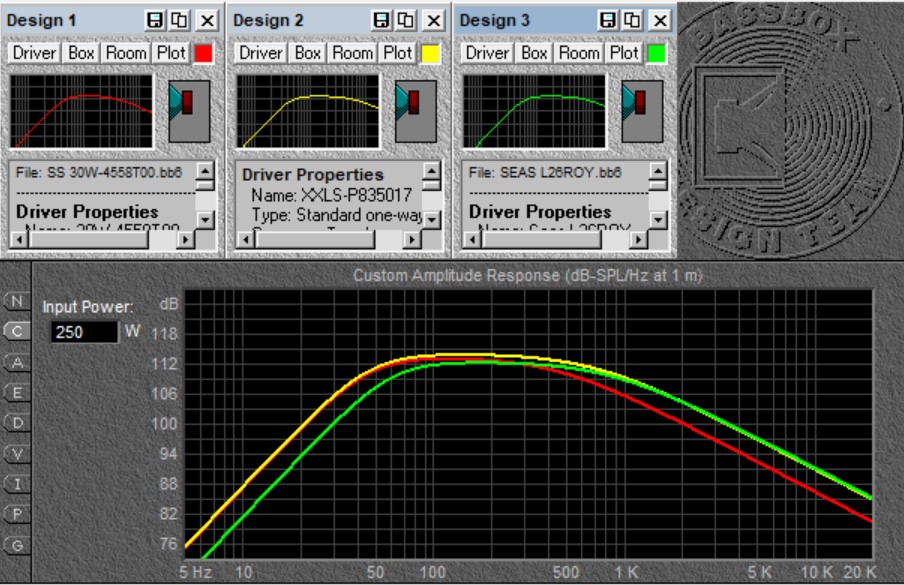Save Design 2 with the disk icon

[x=381, y=21]
